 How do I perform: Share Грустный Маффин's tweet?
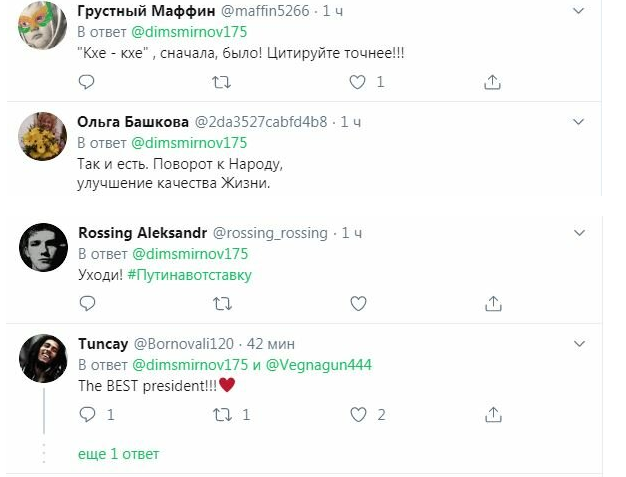click(491, 82)
